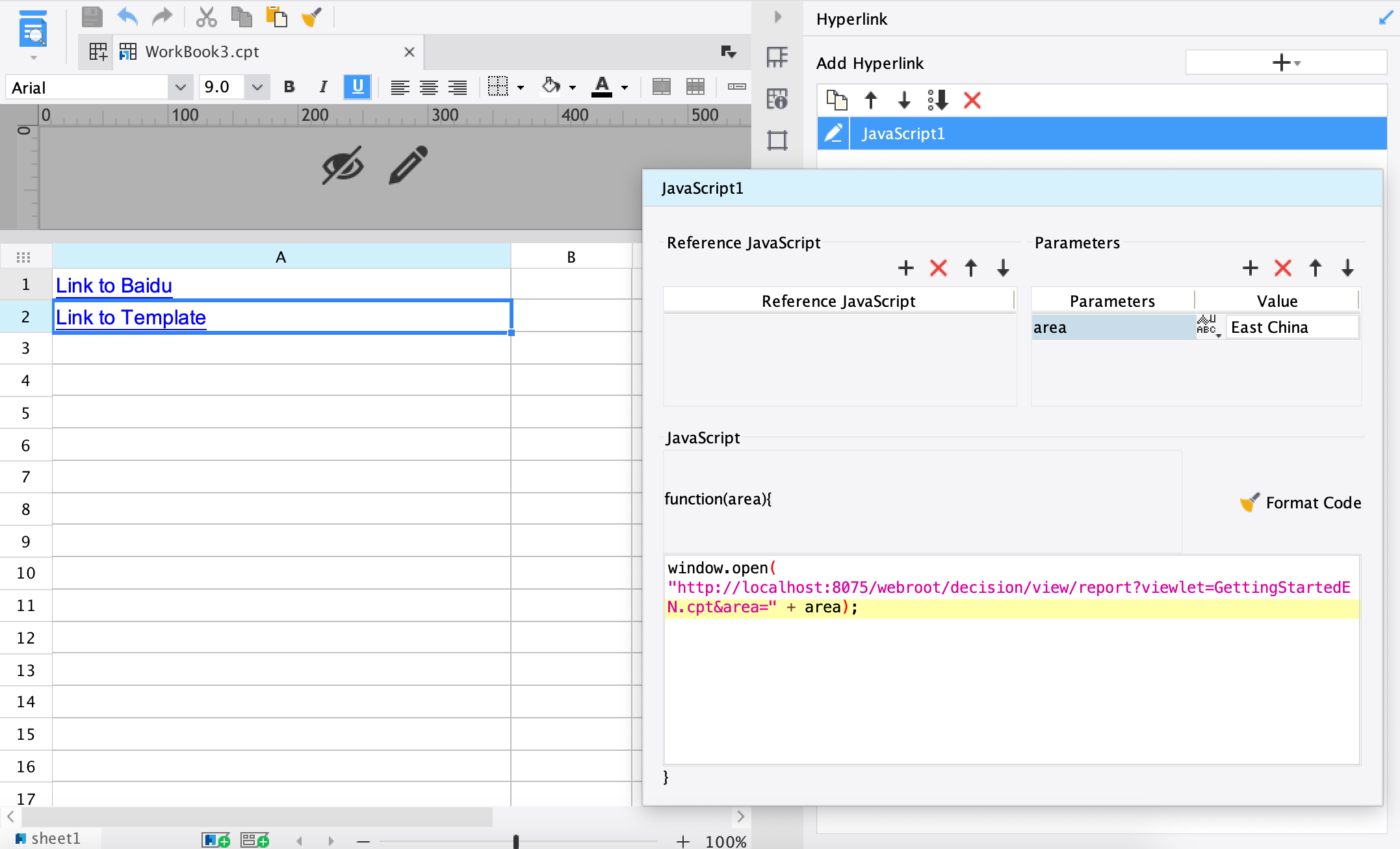Open the font size dropdown 9.0
This screenshot has width=1400, height=849.
257,87
